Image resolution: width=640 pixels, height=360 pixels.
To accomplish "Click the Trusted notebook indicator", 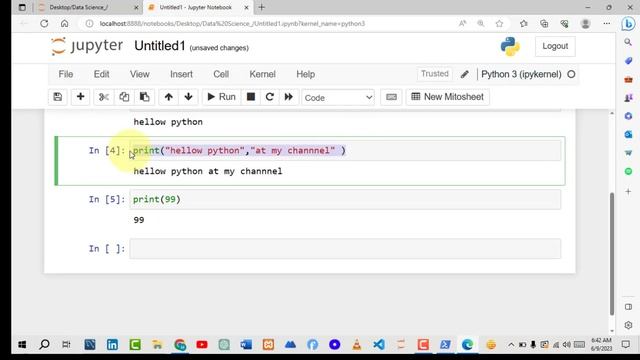I will [435, 74].
